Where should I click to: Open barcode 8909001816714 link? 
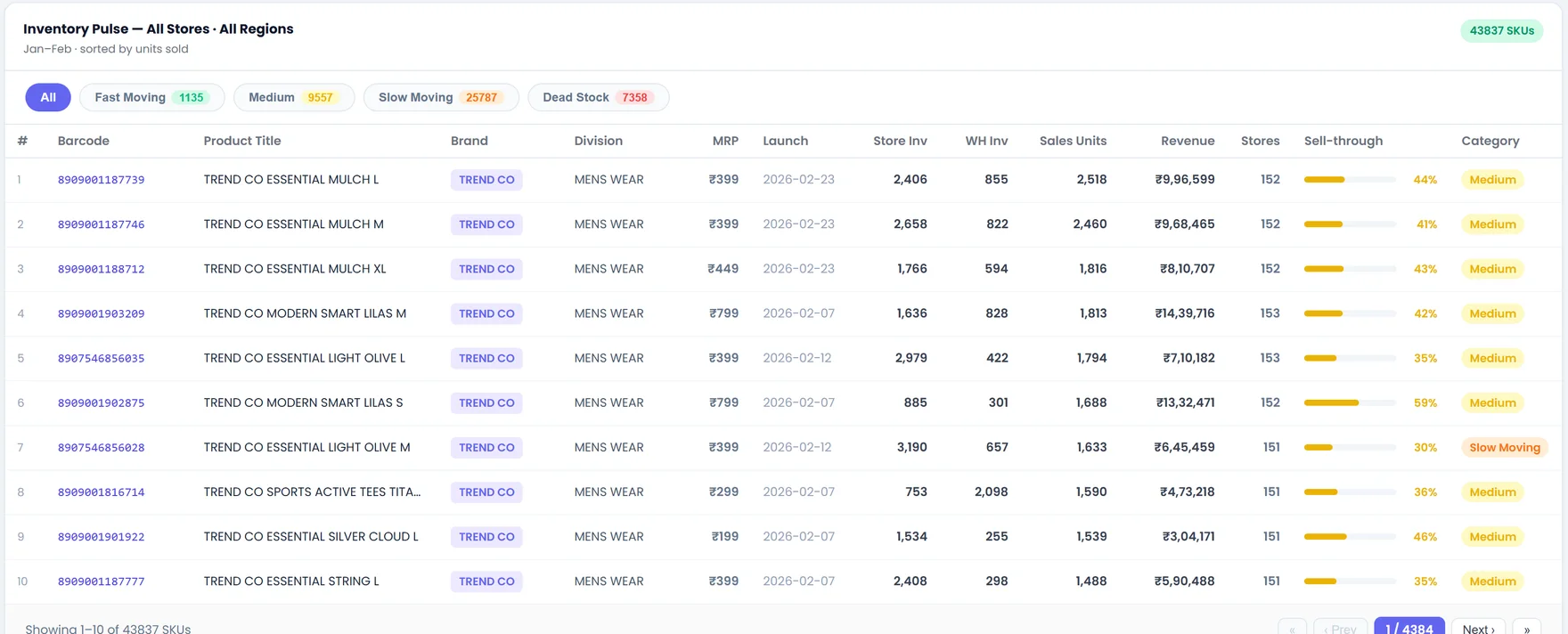(101, 492)
